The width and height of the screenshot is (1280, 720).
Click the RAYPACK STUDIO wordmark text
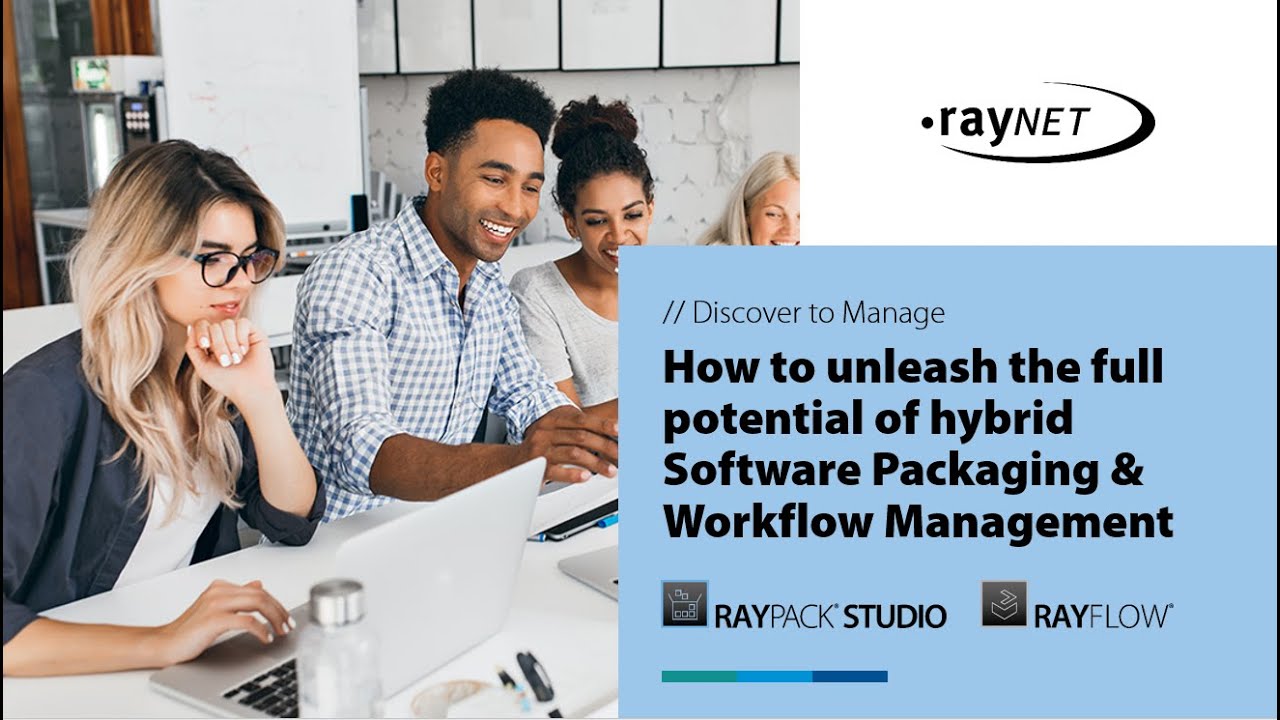pyautogui.click(x=830, y=616)
